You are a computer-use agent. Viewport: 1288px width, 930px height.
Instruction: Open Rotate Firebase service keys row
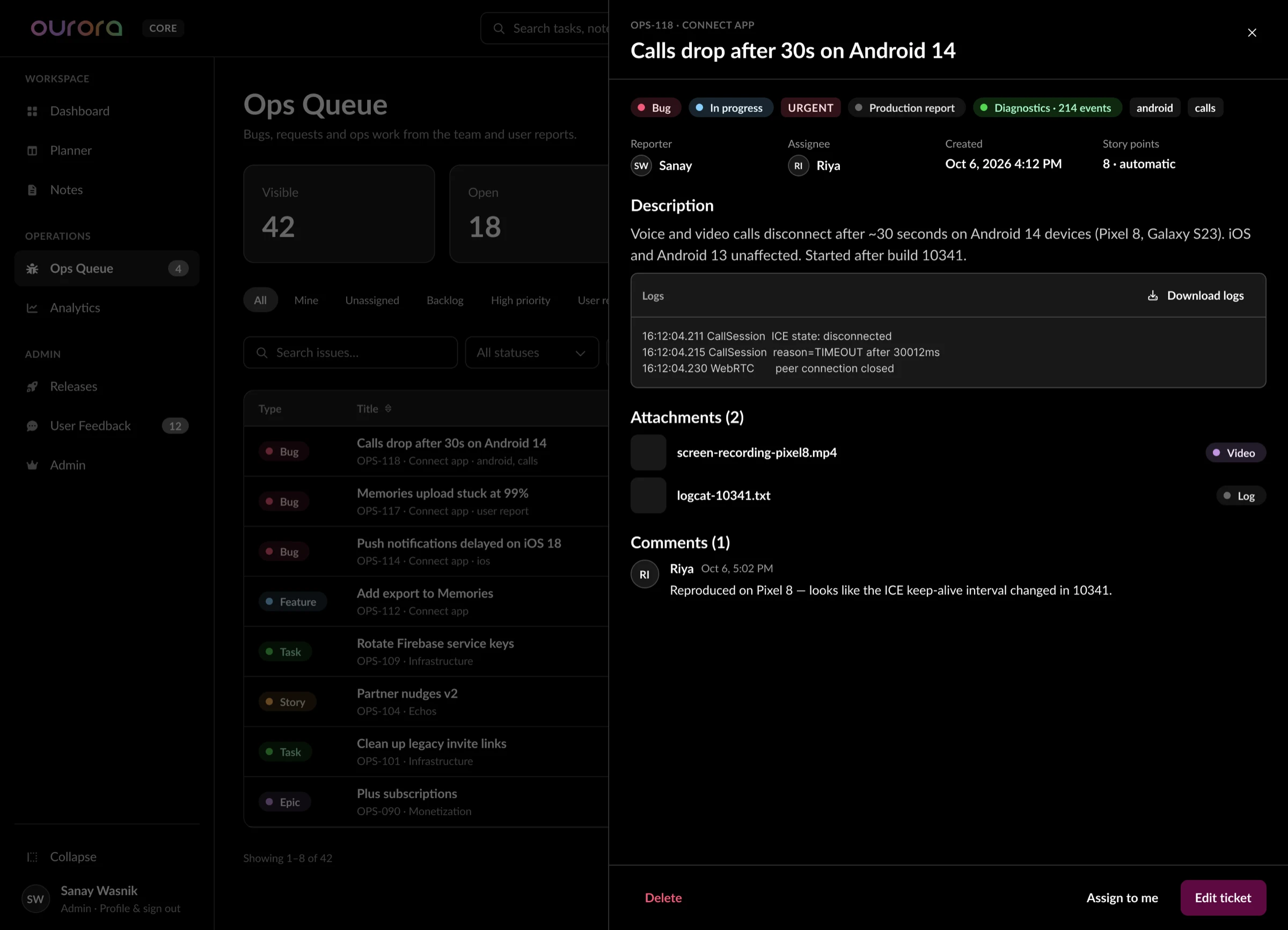(426, 651)
